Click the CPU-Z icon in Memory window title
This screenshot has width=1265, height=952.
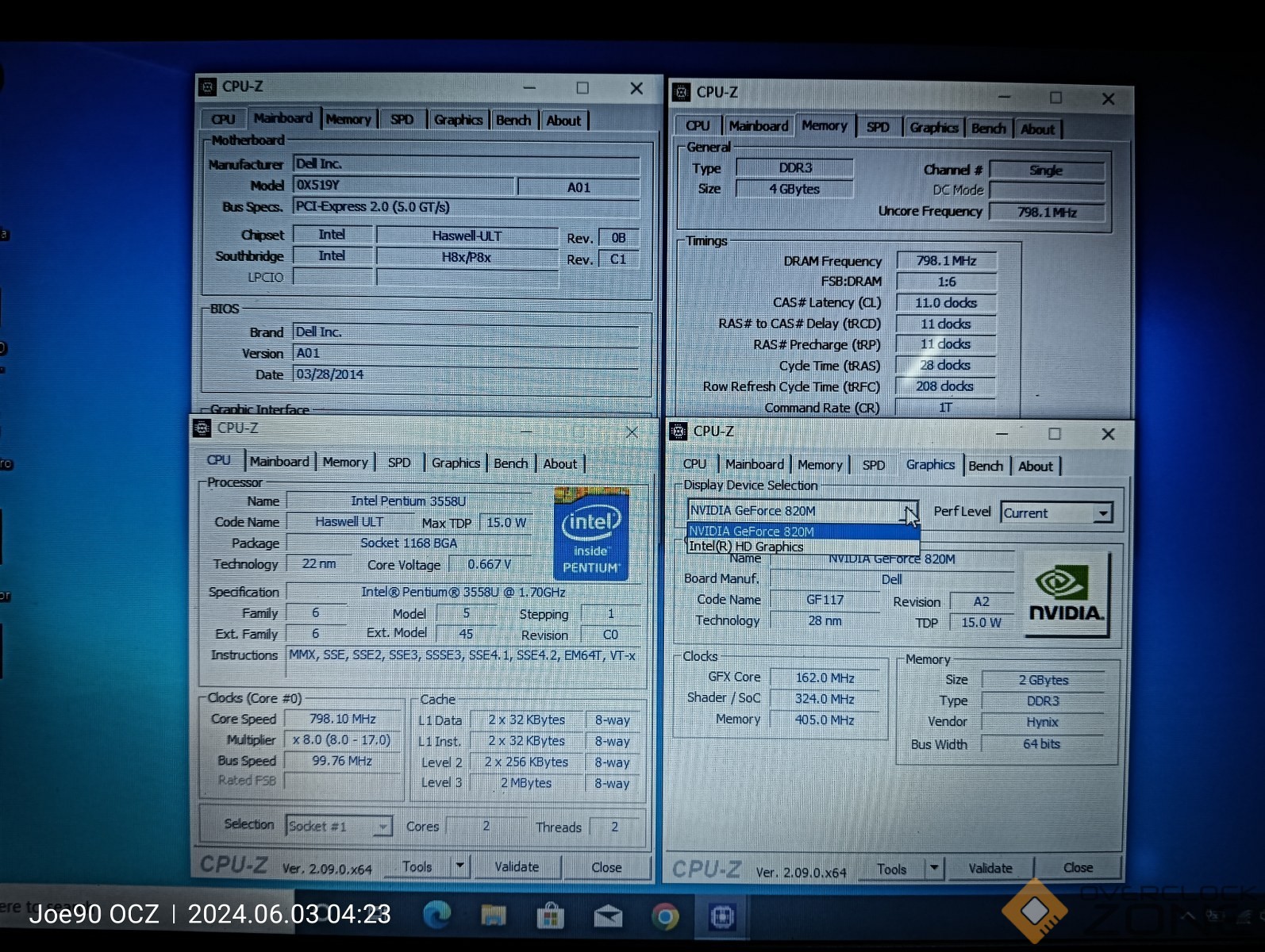(x=681, y=92)
